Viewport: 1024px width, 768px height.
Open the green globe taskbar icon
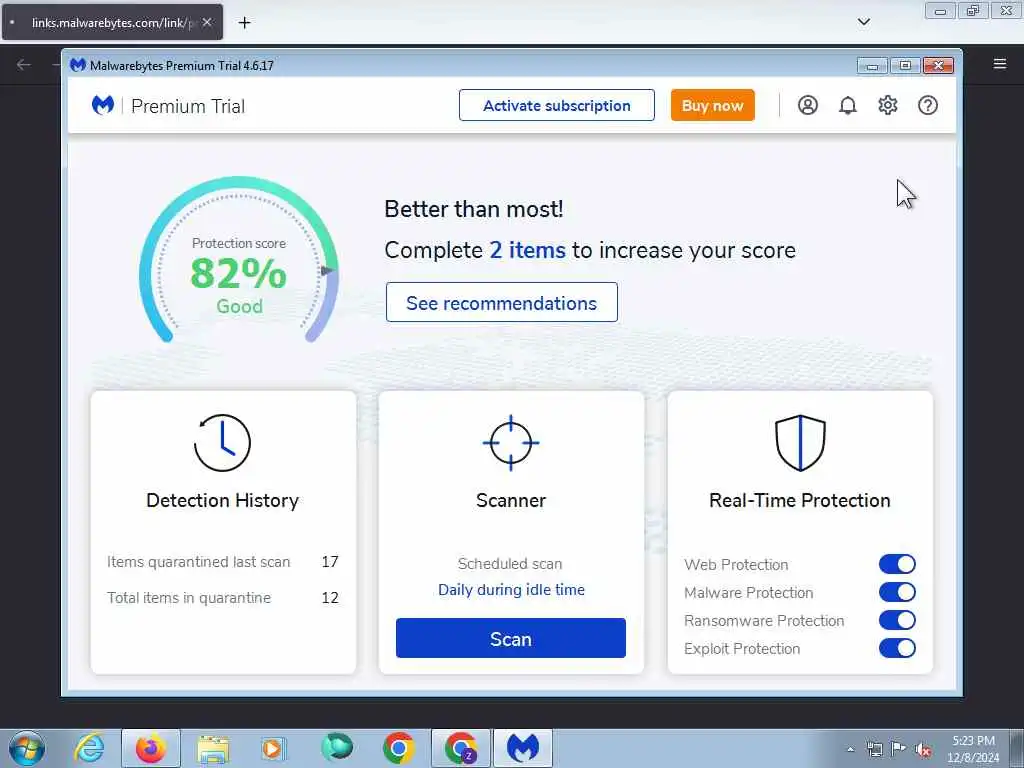point(337,748)
